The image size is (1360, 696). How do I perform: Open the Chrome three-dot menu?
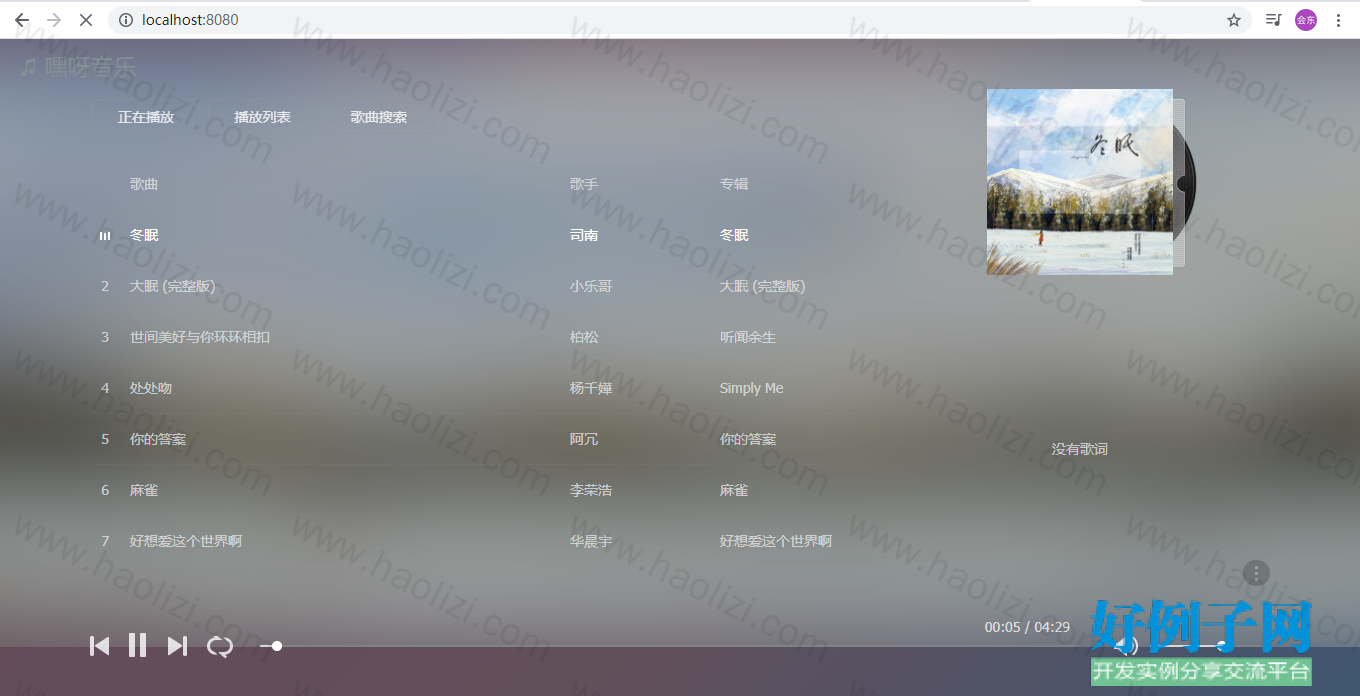1338,20
